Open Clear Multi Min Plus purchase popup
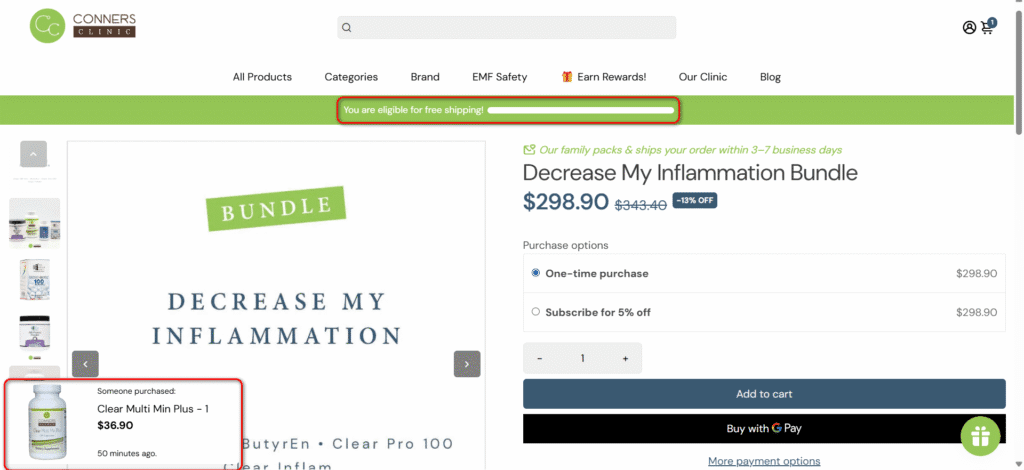This screenshot has height=470, width=1024. 152,409
